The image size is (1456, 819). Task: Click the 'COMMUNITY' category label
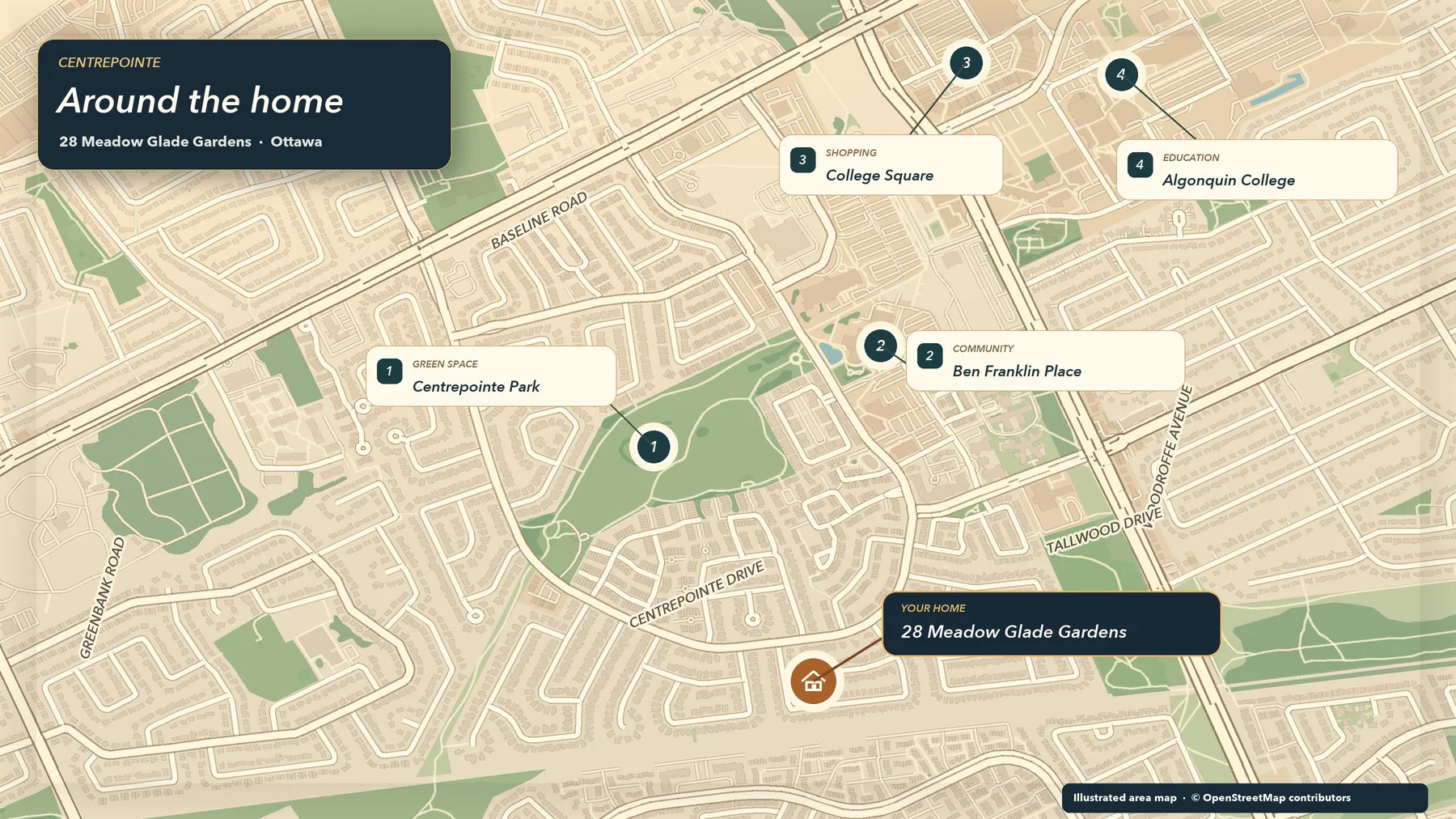(x=983, y=349)
